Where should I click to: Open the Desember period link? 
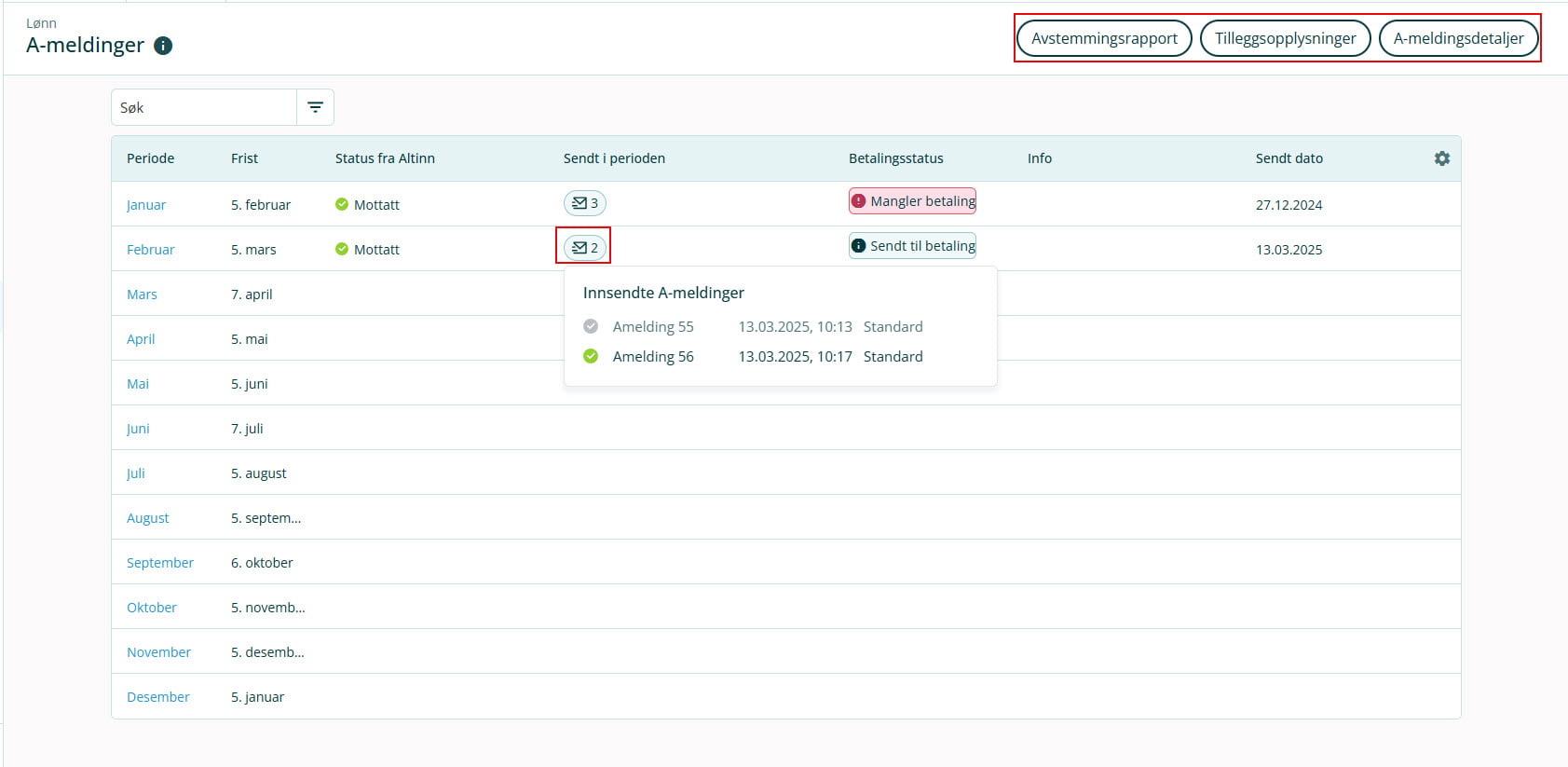click(158, 697)
